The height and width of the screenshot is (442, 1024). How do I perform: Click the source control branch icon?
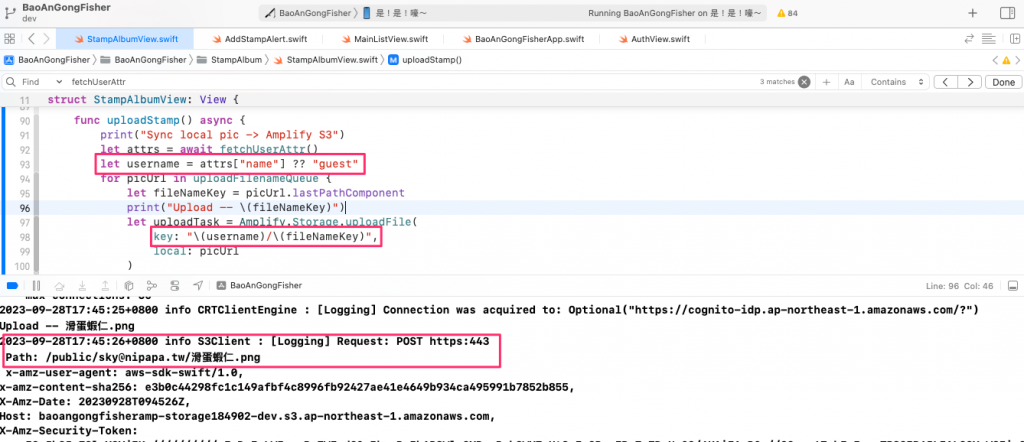pos(10,12)
